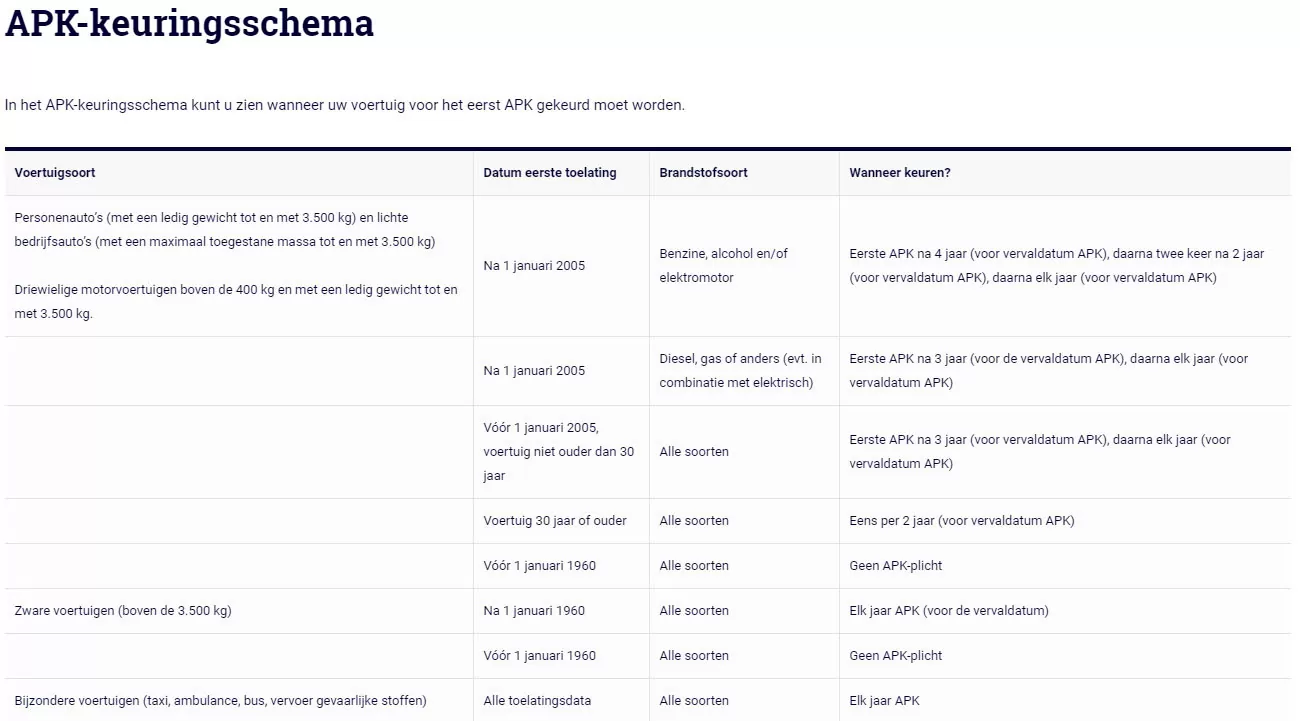The image size is (1300, 721).
Task: Click Elk jaar APK in the taxi/ambulance row
Action: click(x=884, y=701)
